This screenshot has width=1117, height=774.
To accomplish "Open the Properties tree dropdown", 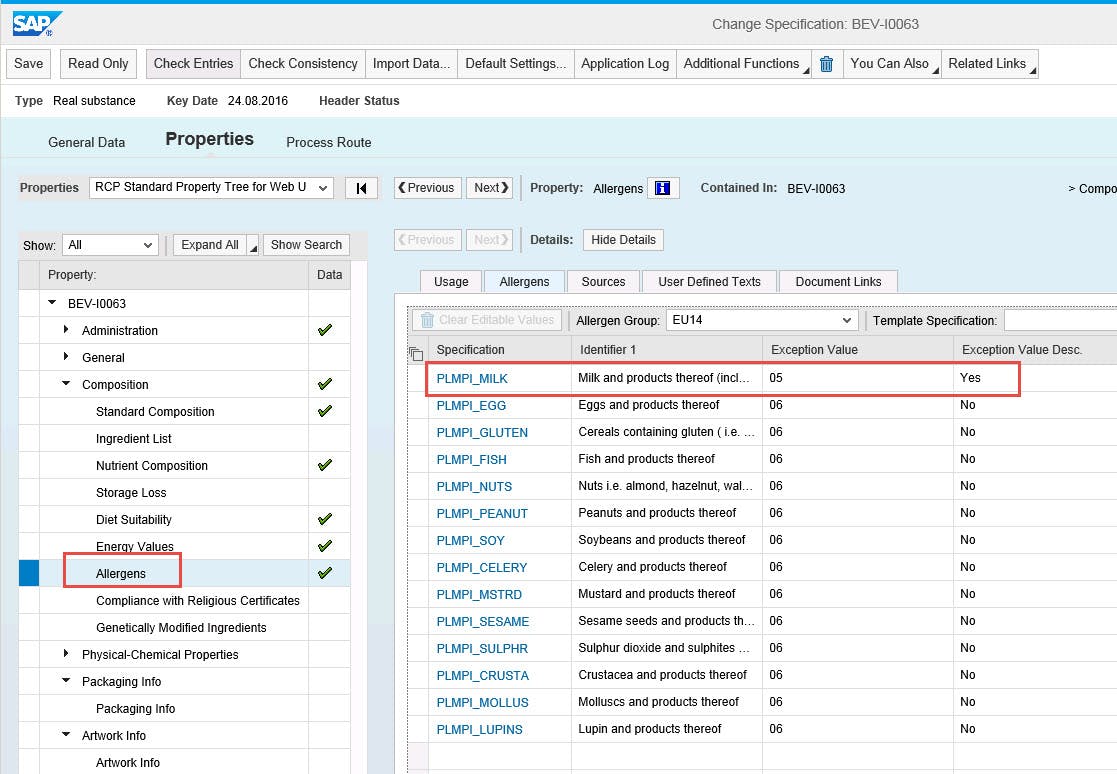I will (x=211, y=187).
